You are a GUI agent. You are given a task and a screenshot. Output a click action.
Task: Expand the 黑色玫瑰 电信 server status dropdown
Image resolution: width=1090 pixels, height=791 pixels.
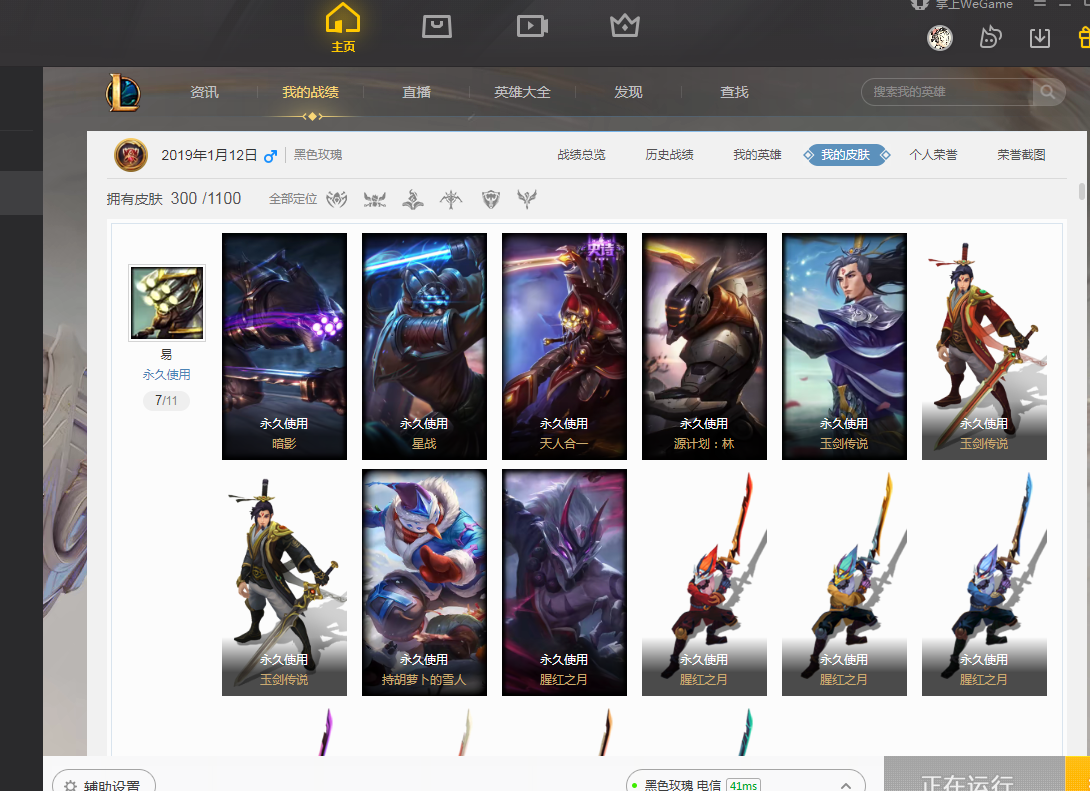tap(745, 782)
